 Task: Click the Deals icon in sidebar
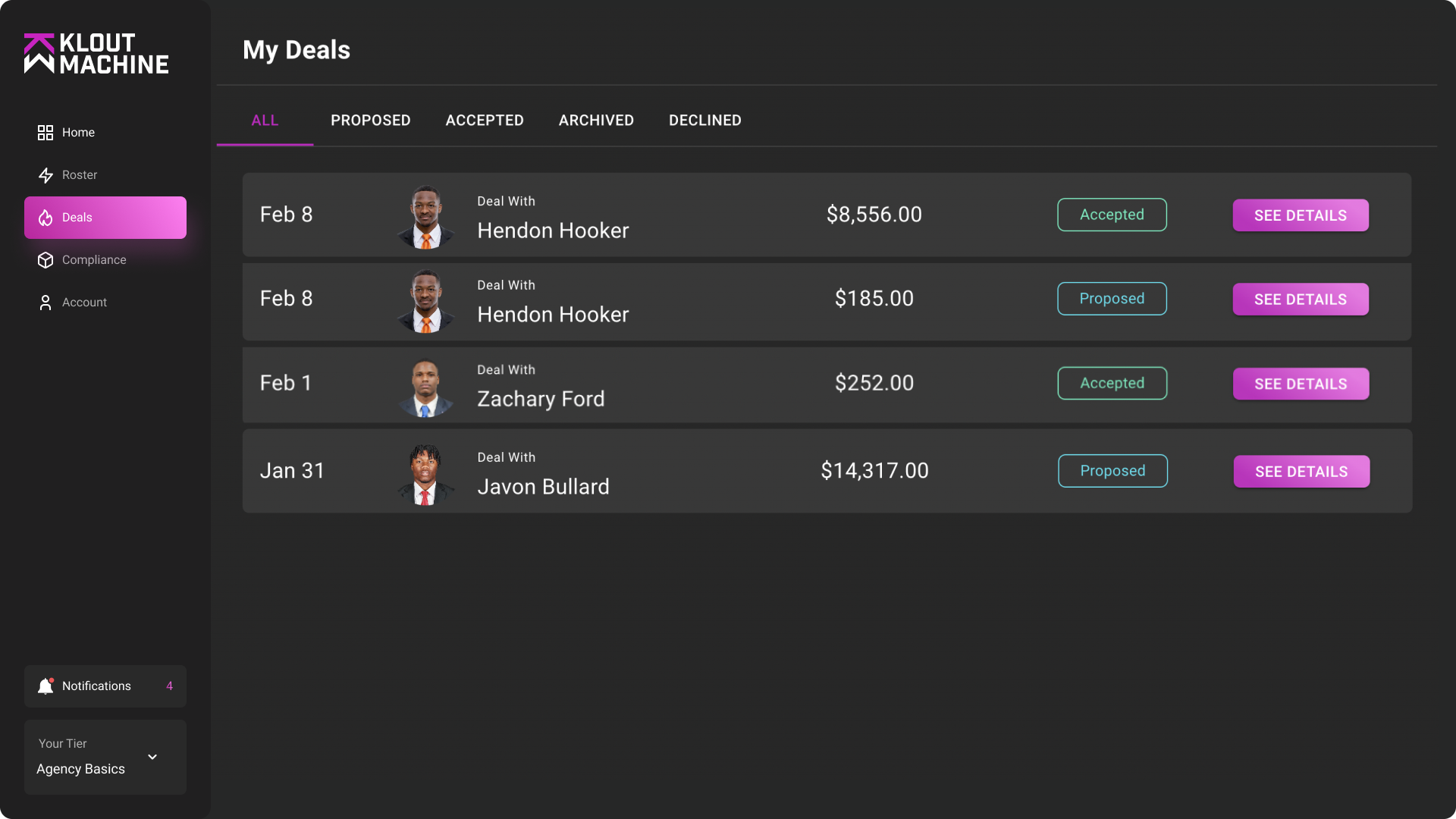45,218
